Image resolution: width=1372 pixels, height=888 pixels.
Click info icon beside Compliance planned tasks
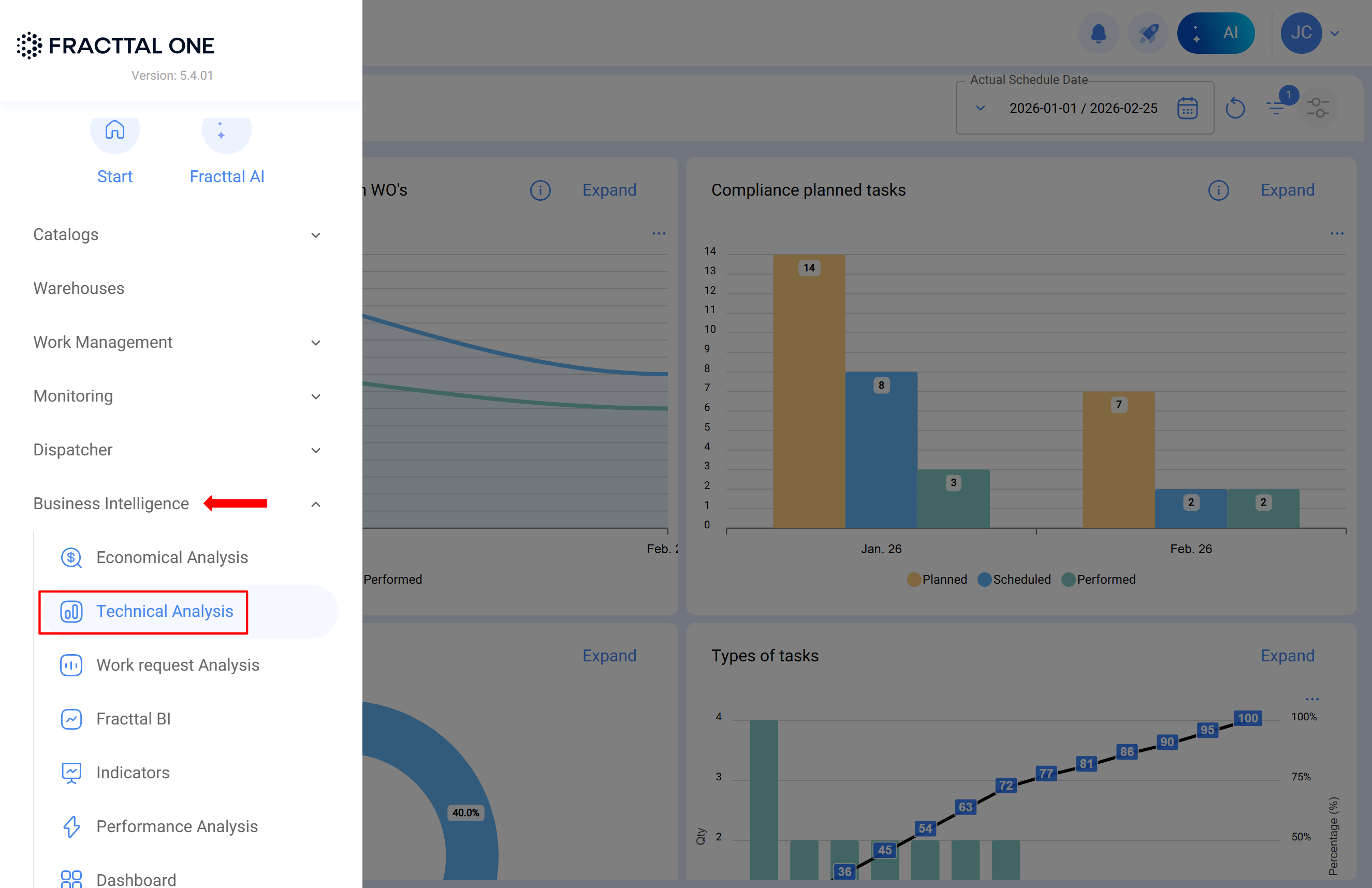click(1218, 190)
